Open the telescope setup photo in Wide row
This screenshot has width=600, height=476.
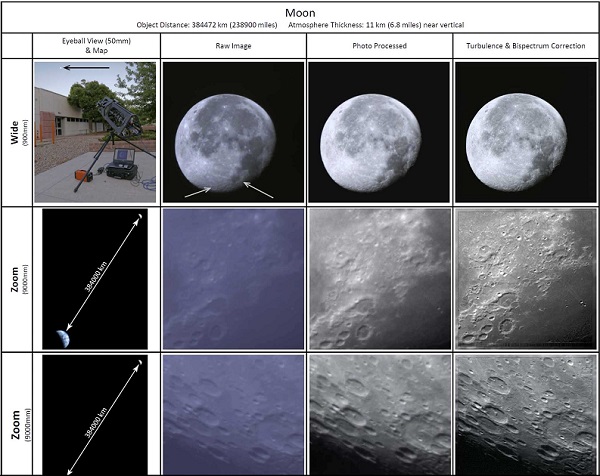[x=95, y=133]
